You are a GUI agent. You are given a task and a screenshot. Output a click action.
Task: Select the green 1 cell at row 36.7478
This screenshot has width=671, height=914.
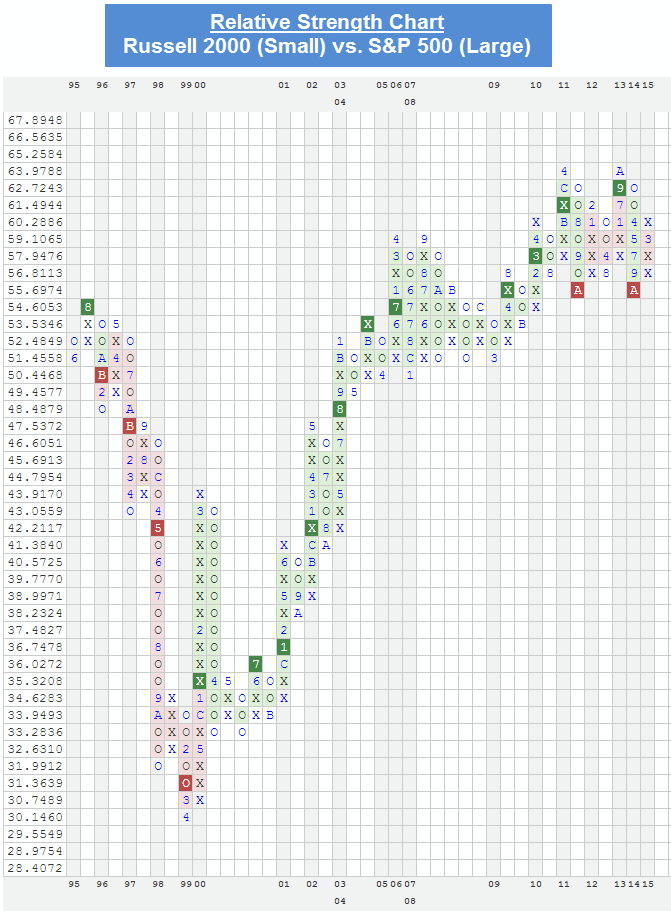284,646
